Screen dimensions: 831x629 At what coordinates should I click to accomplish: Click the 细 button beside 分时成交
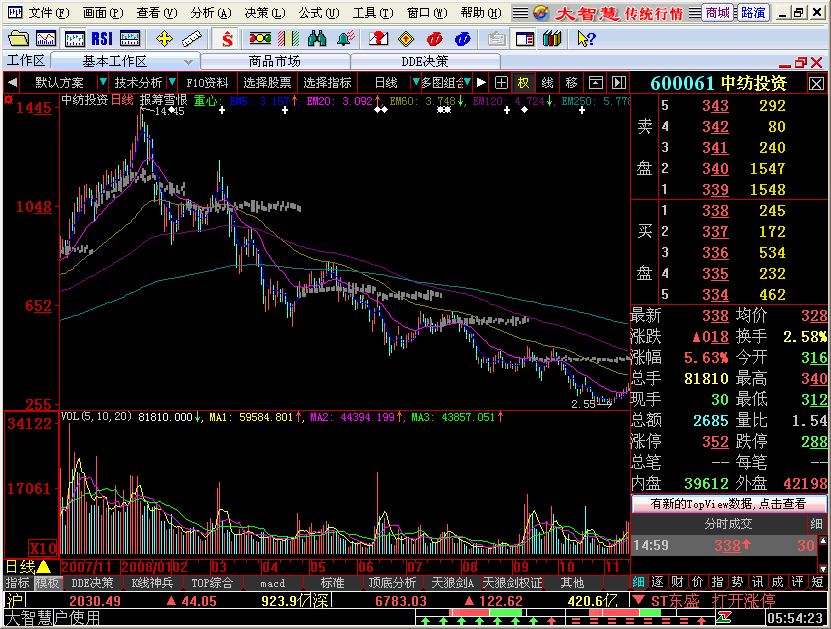(816, 524)
